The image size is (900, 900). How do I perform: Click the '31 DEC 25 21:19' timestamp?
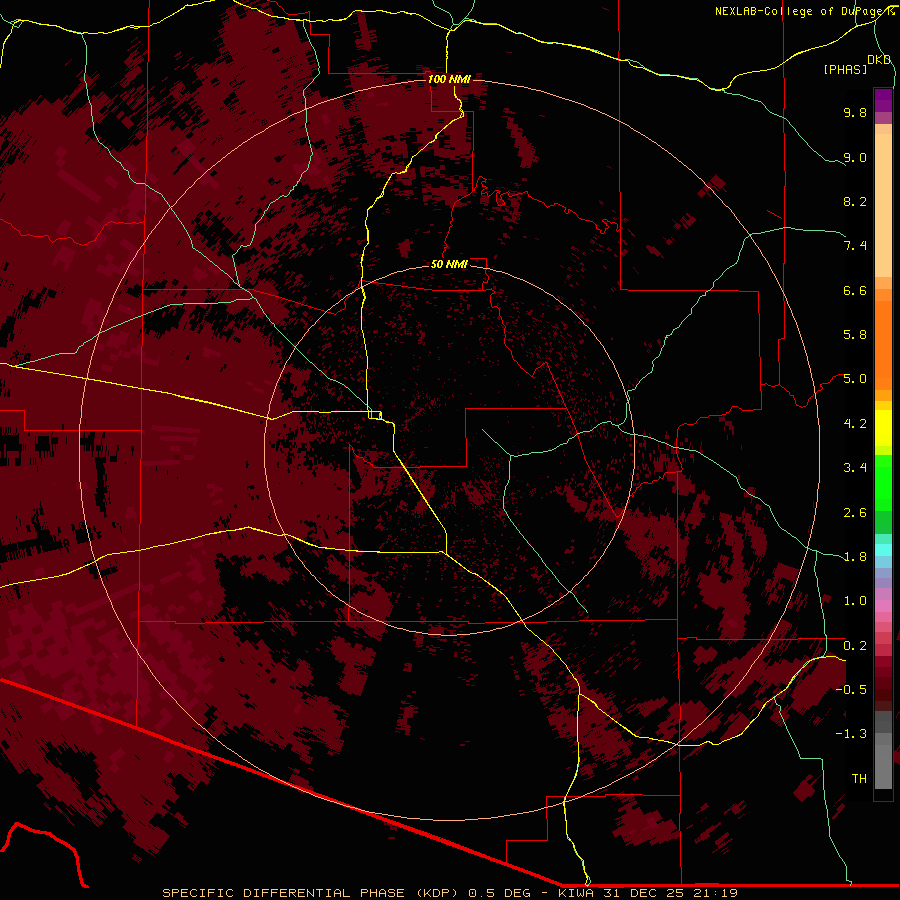click(670, 893)
